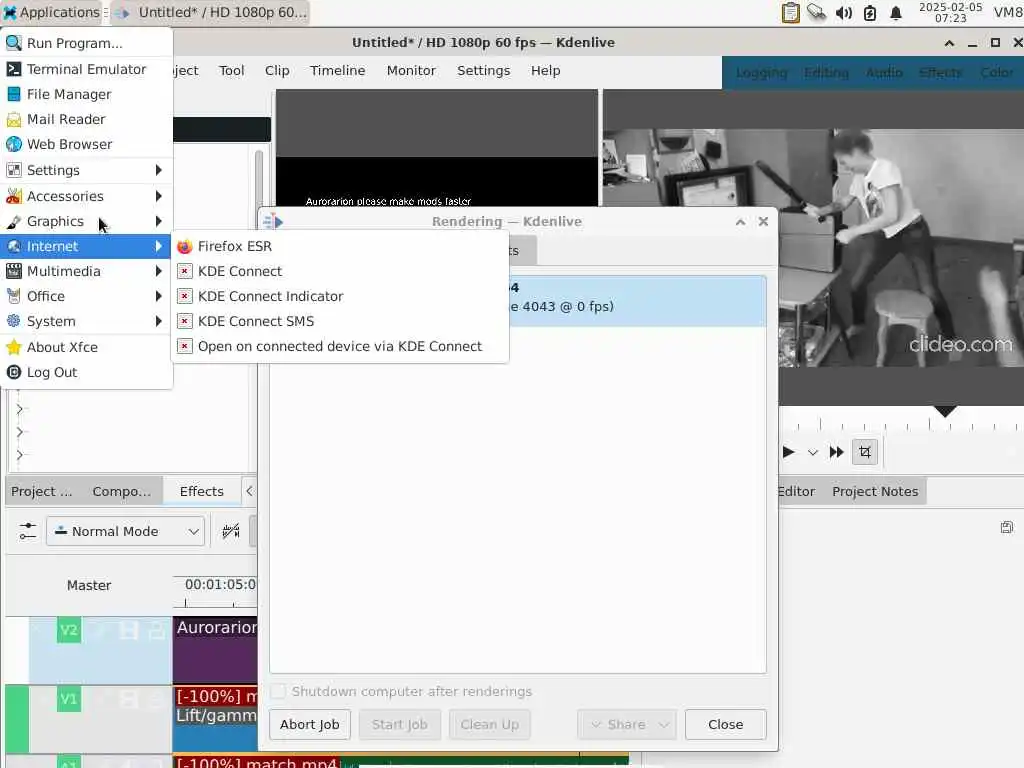
Task: Open Kdenlive Settings menu
Action: click(483, 71)
